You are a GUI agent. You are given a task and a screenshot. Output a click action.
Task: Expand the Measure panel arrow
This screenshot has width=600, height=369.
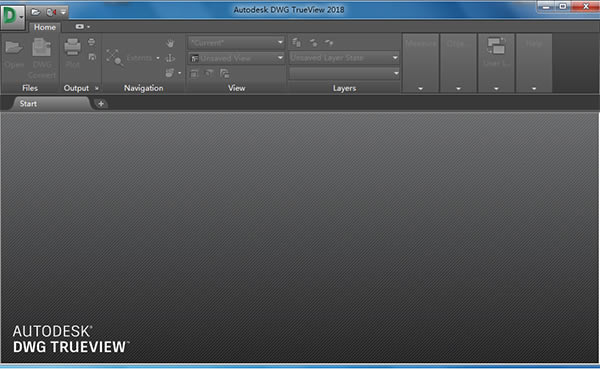pyautogui.click(x=420, y=89)
